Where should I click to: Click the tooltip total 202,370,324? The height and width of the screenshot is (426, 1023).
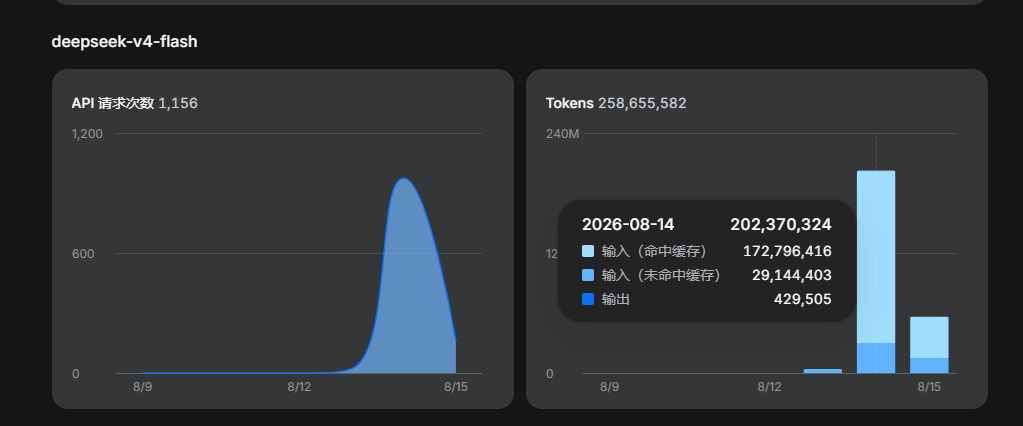pos(781,225)
